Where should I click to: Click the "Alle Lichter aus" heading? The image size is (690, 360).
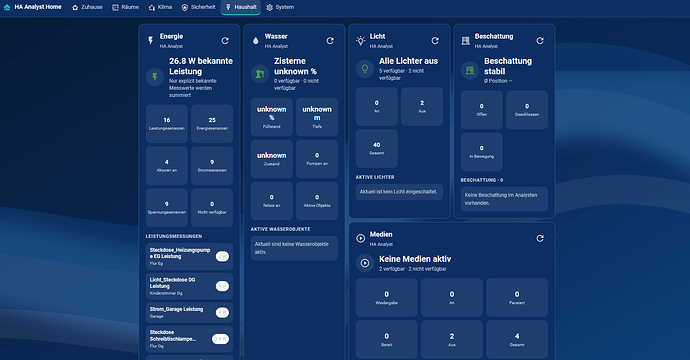(408, 61)
